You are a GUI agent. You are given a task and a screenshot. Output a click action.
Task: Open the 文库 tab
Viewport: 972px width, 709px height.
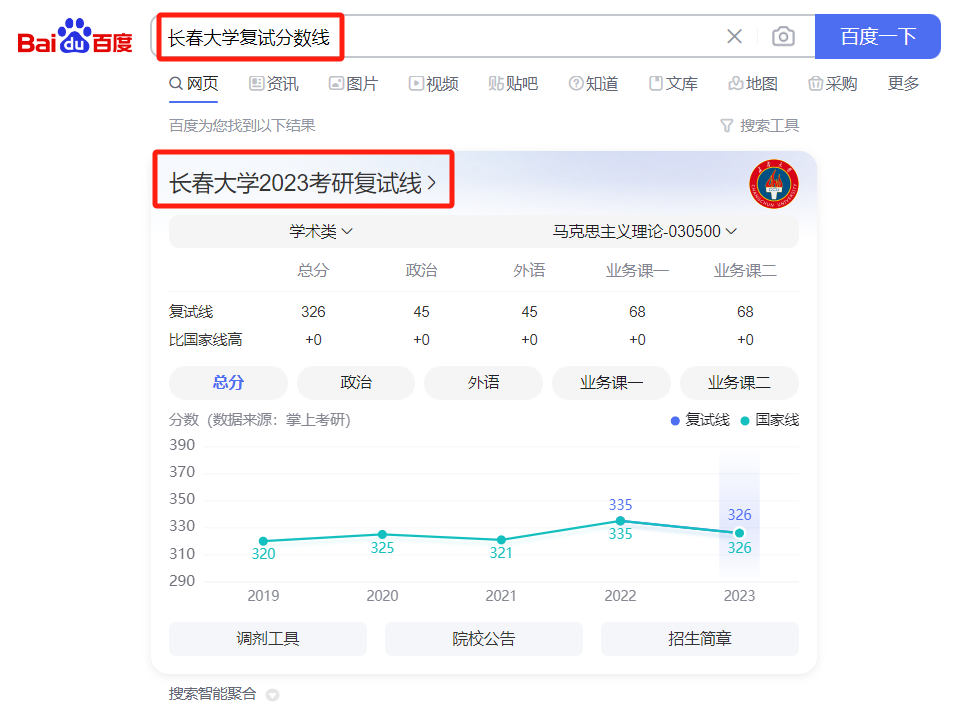pos(673,84)
